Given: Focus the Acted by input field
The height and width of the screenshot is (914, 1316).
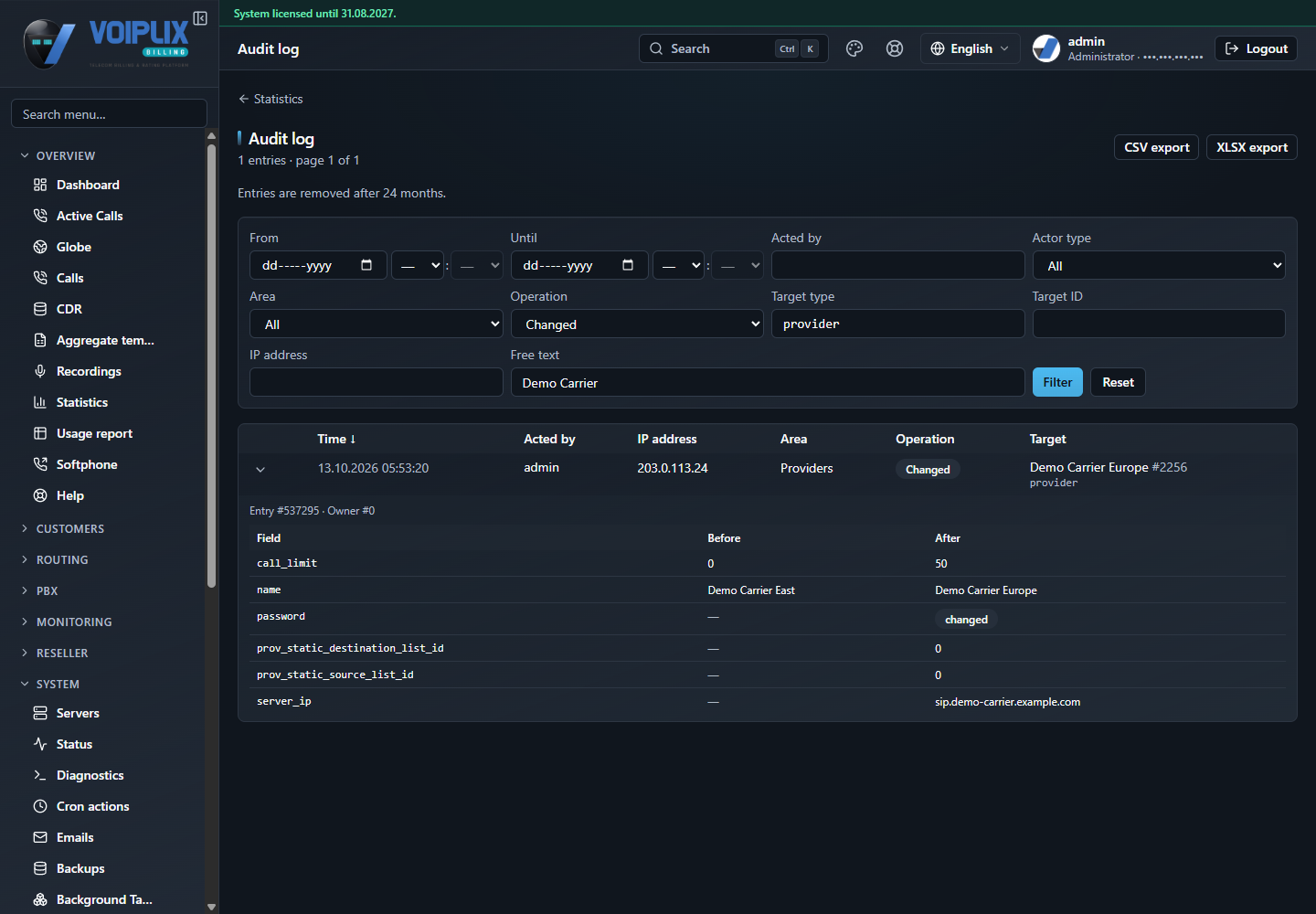Looking at the screenshot, I should (897, 265).
